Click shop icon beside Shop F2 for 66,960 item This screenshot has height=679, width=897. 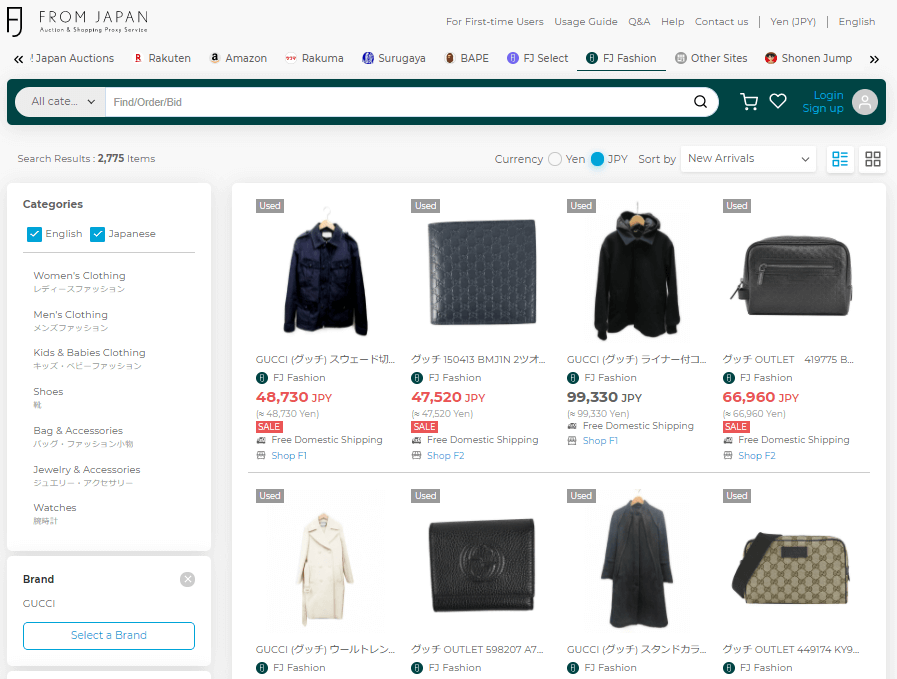tap(728, 455)
